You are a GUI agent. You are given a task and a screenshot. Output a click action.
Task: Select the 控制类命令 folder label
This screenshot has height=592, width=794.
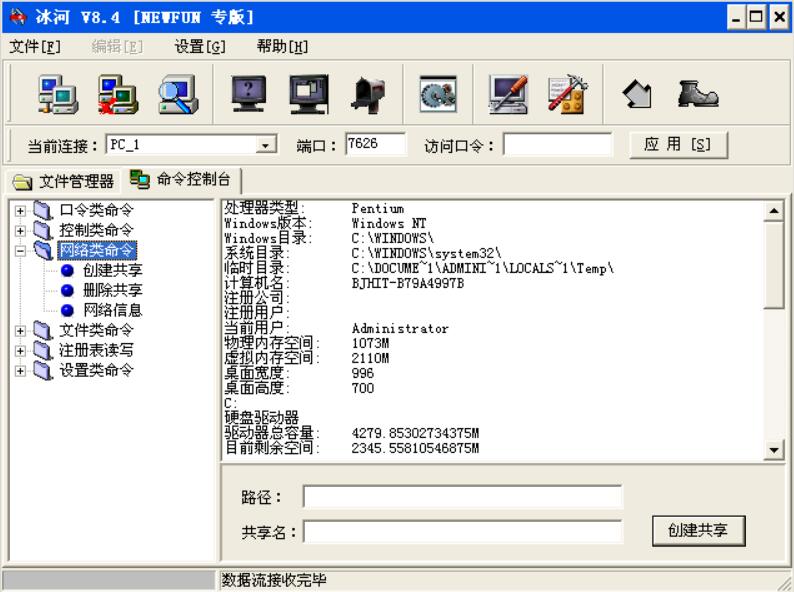(96, 230)
